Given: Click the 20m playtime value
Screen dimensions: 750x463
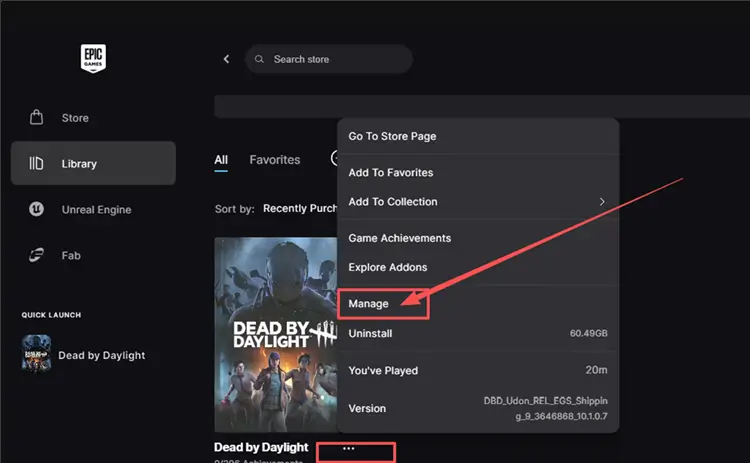Looking at the screenshot, I should [x=596, y=370].
